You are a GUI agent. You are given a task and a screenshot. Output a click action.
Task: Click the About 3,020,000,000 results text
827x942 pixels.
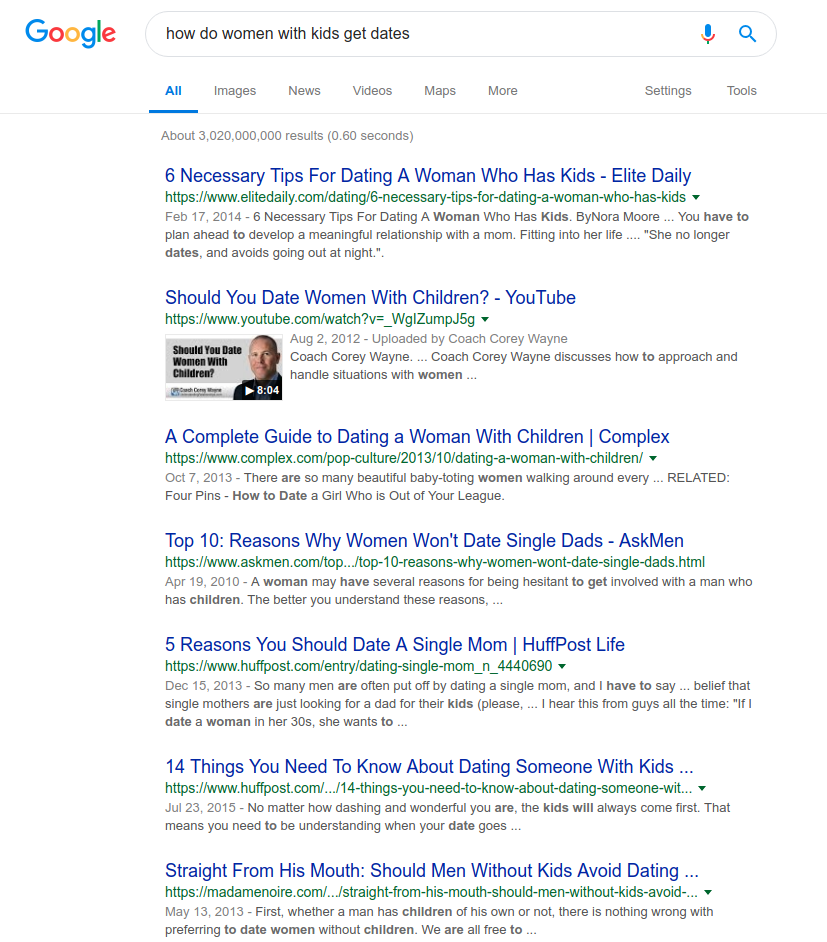click(287, 136)
